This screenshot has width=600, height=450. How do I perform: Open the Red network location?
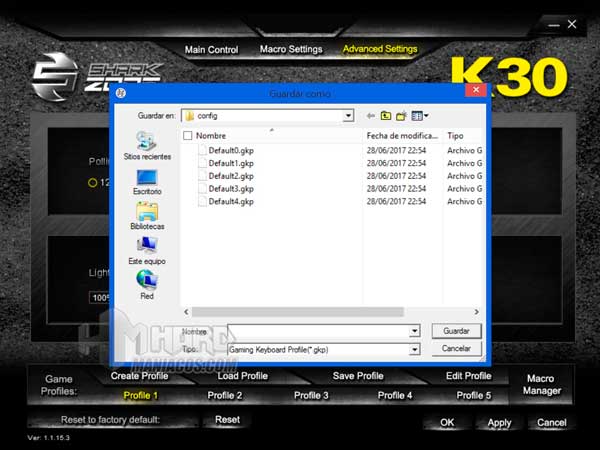pyautogui.click(x=147, y=285)
